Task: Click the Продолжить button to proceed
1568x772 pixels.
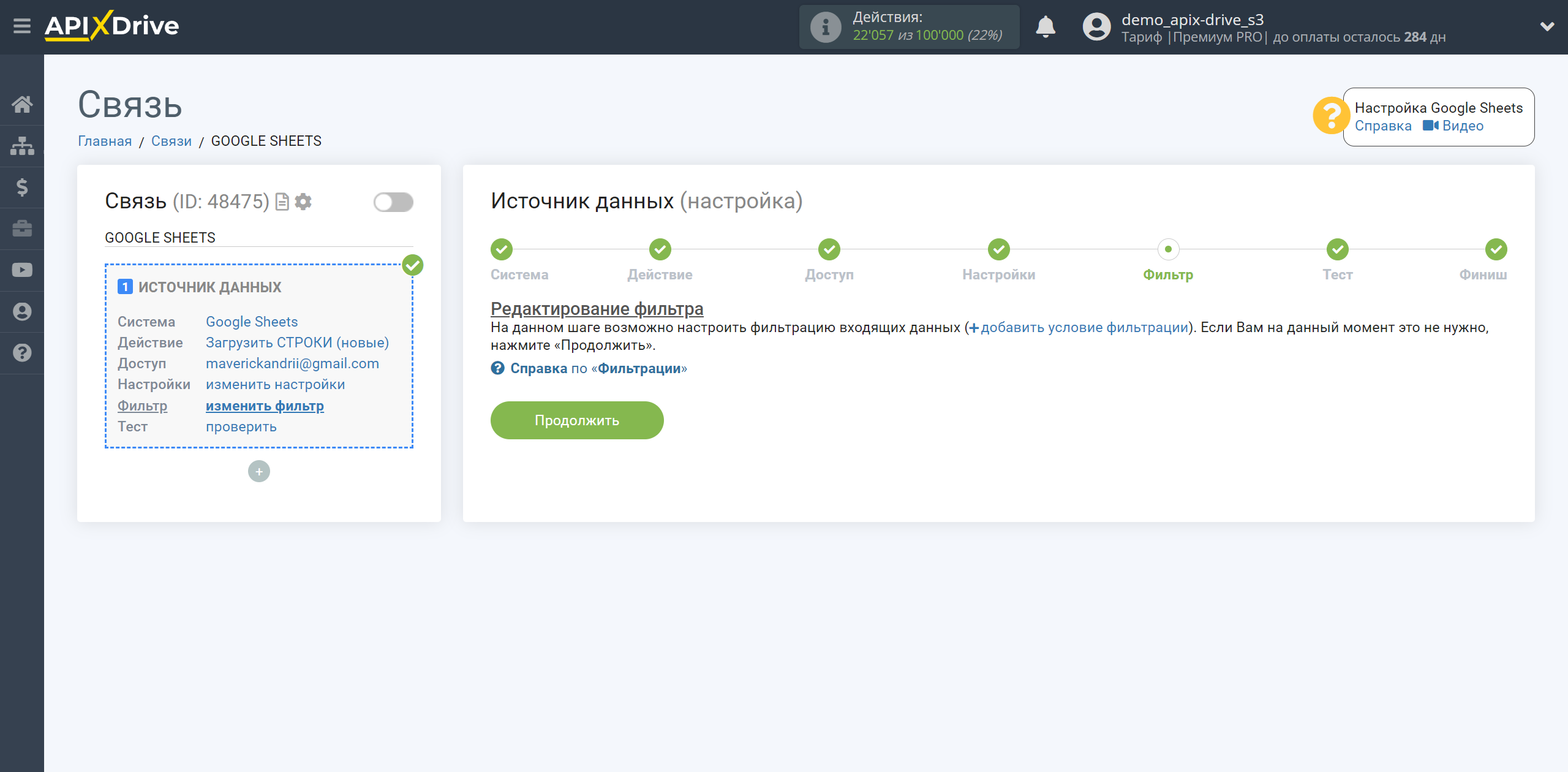Action: [577, 420]
